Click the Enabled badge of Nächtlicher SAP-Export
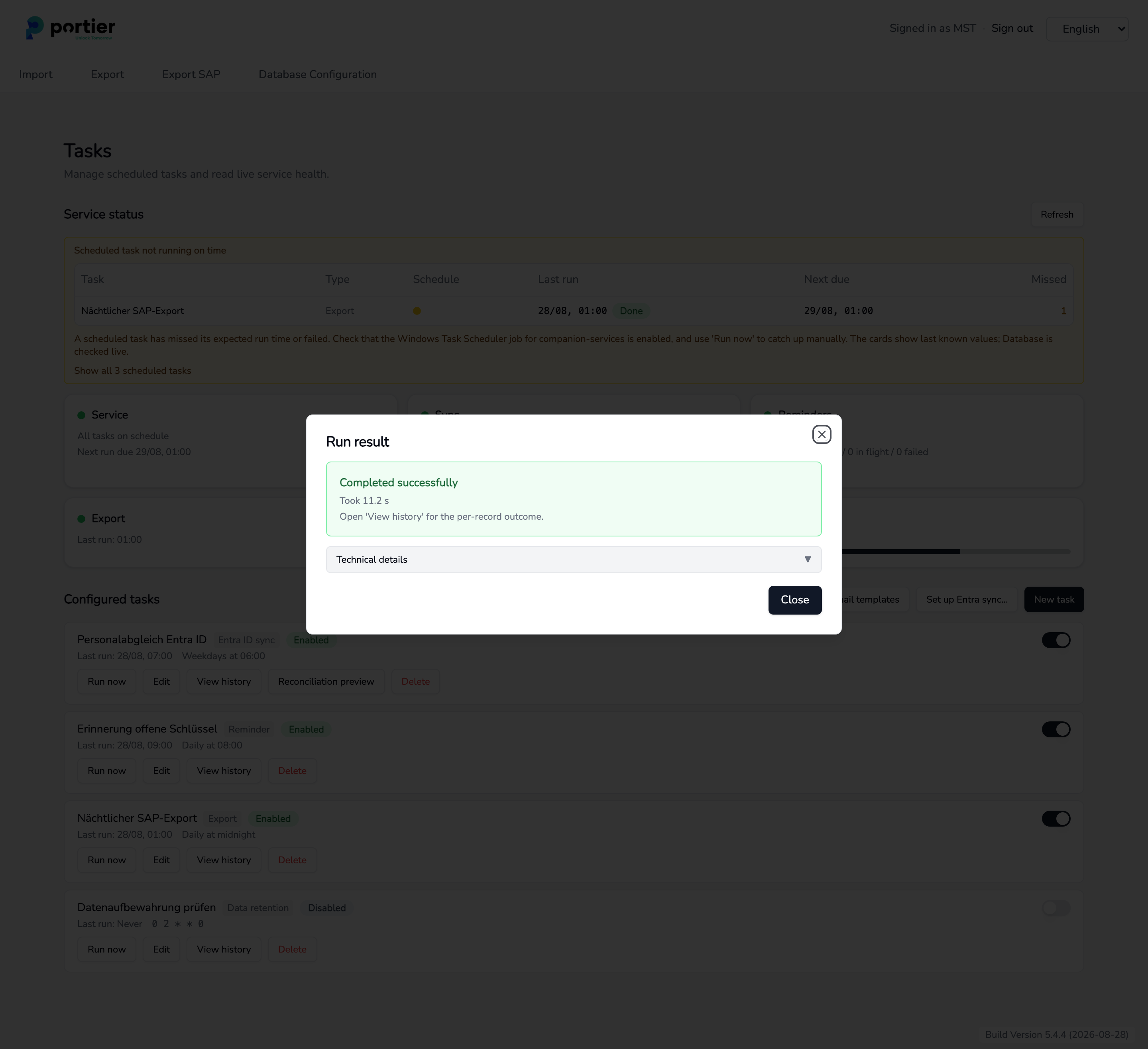The width and height of the screenshot is (1148, 1049). [x=273, y=819]
